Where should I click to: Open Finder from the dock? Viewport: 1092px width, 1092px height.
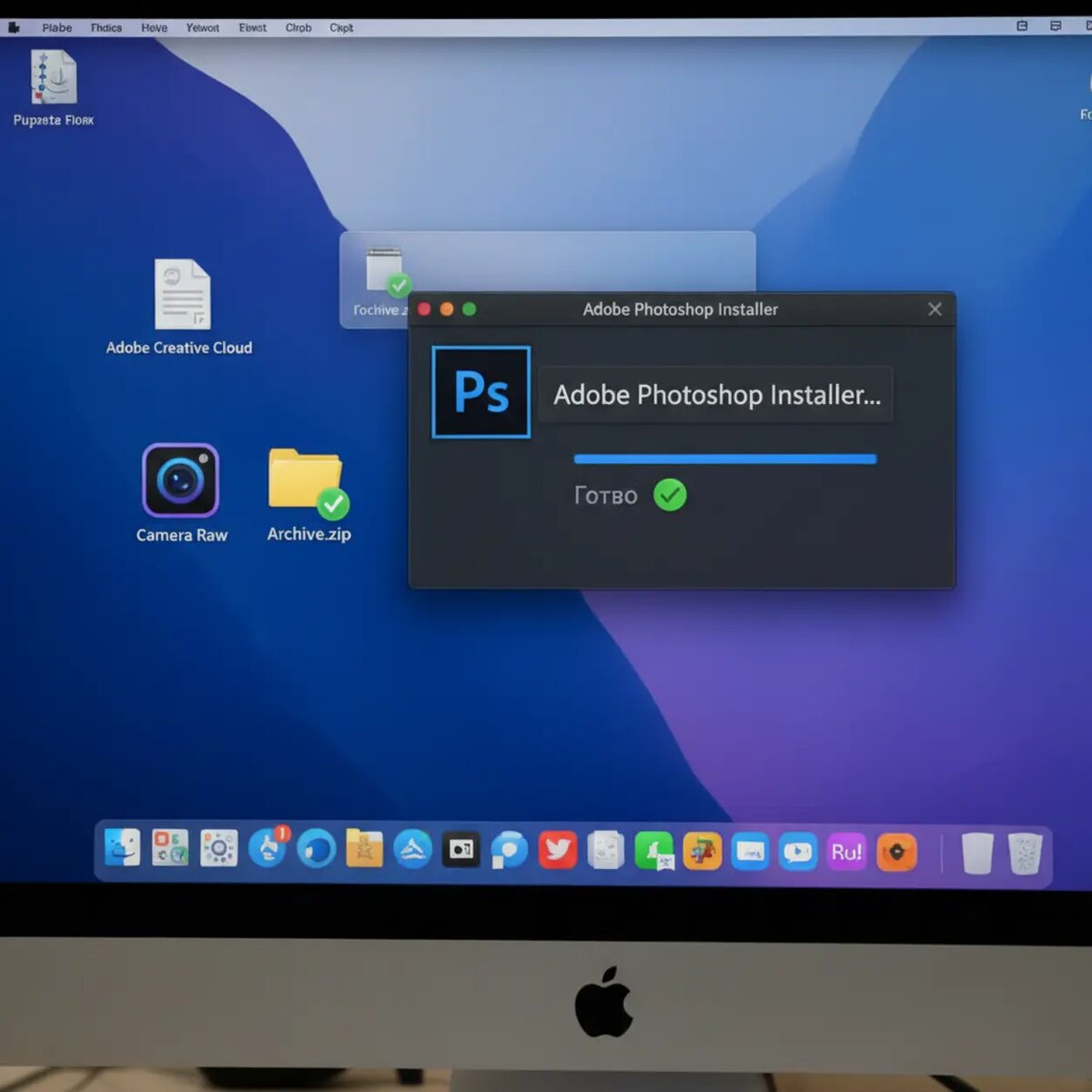[x=122, y=848]
